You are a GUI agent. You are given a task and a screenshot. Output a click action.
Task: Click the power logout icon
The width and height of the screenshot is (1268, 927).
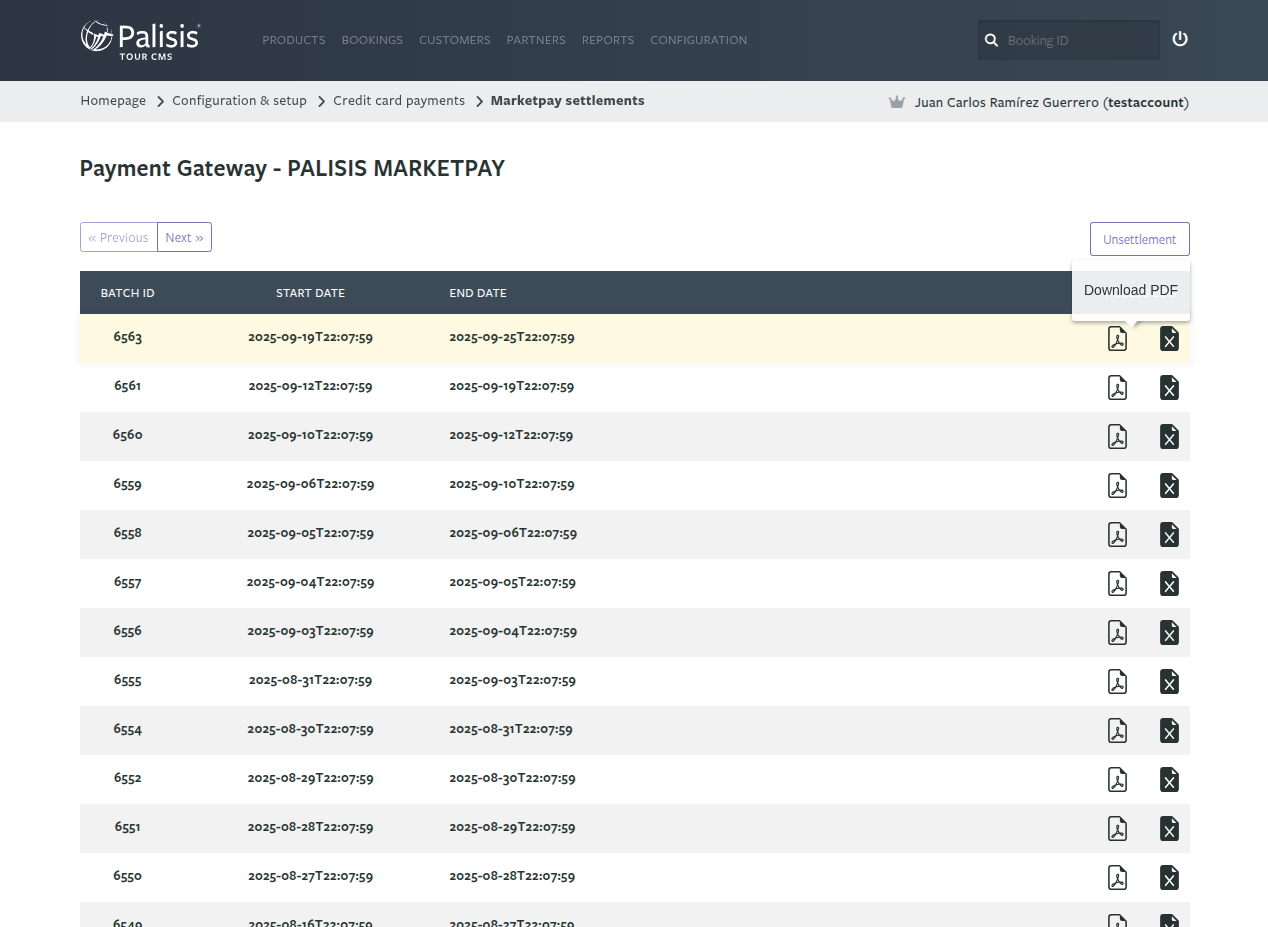coord(1180,39)
